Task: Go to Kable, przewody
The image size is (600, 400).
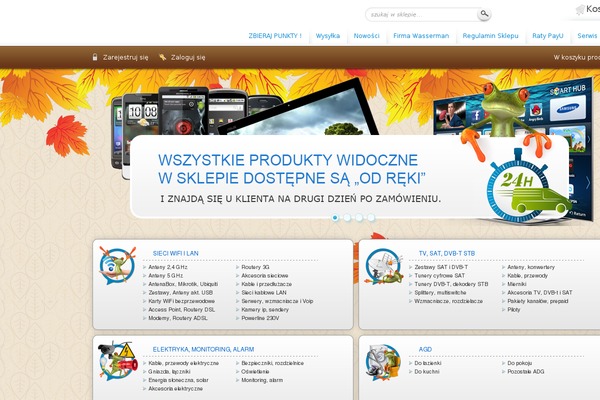Action: pos(527,276)
